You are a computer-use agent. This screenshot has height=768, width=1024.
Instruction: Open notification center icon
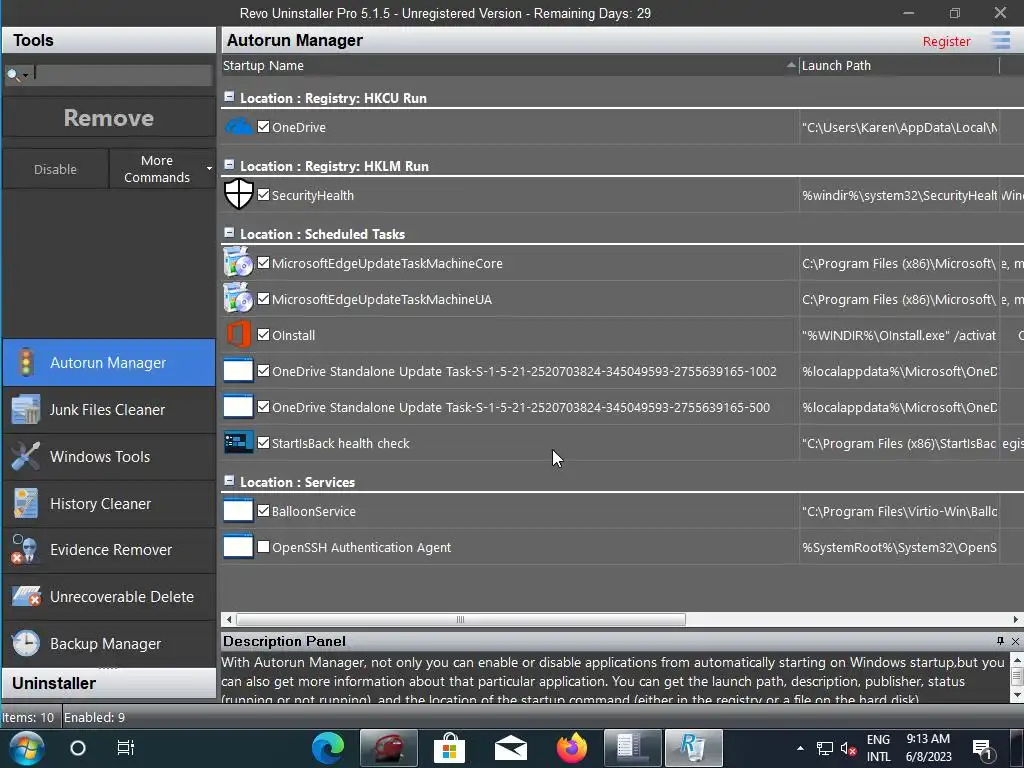pos(982,748)
